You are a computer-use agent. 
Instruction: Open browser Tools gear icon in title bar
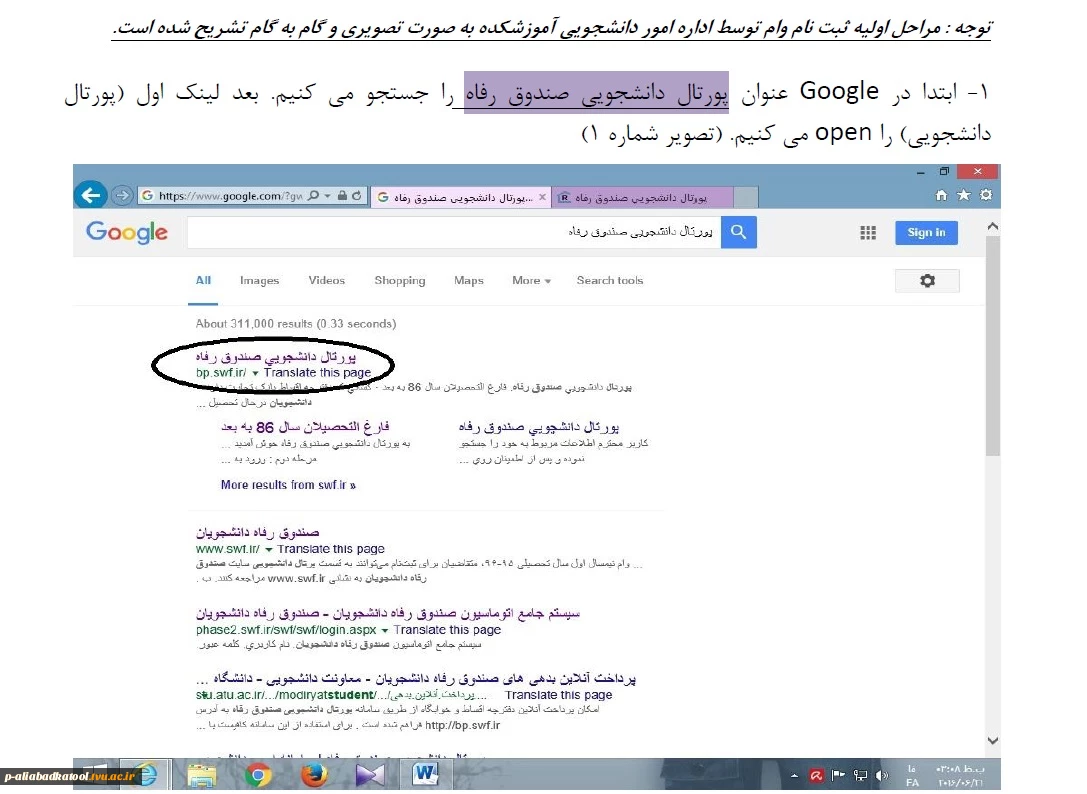click(986, 196)
